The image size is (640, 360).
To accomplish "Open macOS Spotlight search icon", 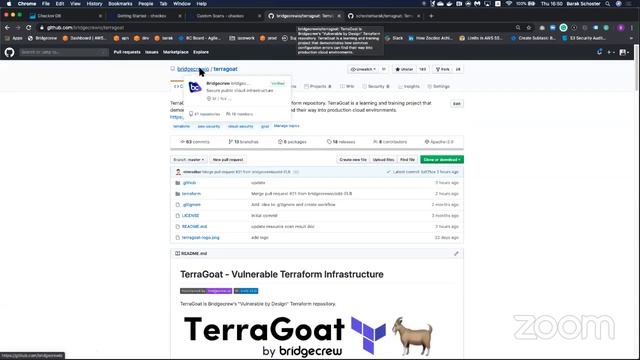I will [608, 4].
